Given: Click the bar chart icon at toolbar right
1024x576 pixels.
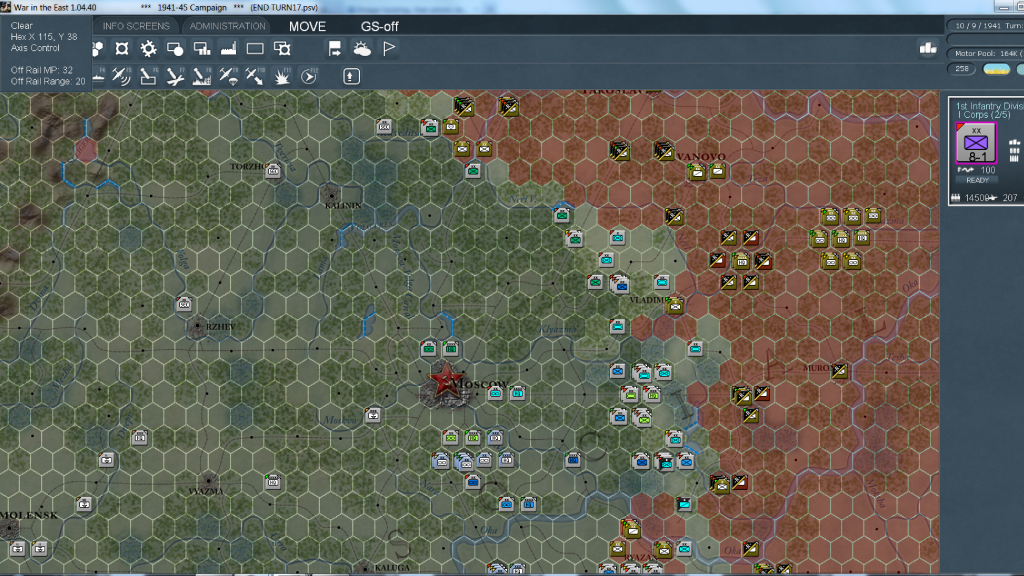Looking at the screenshot, I should tap(927, 48).
